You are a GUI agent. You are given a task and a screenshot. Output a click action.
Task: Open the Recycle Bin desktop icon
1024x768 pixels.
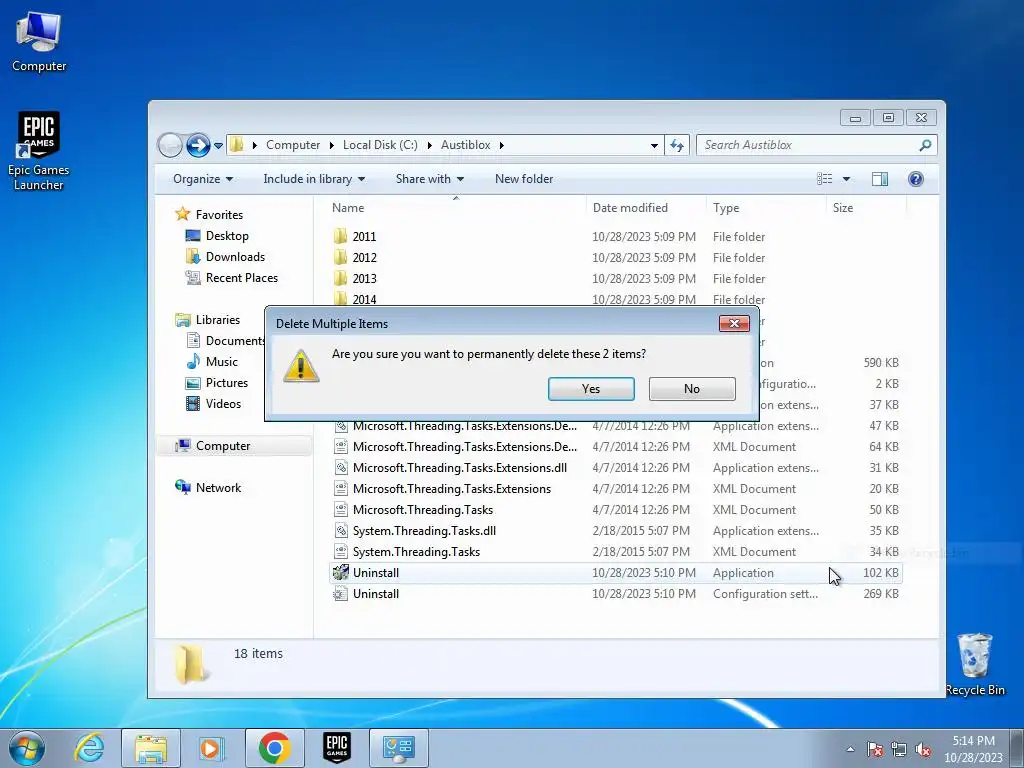click(x=975, y=664)
